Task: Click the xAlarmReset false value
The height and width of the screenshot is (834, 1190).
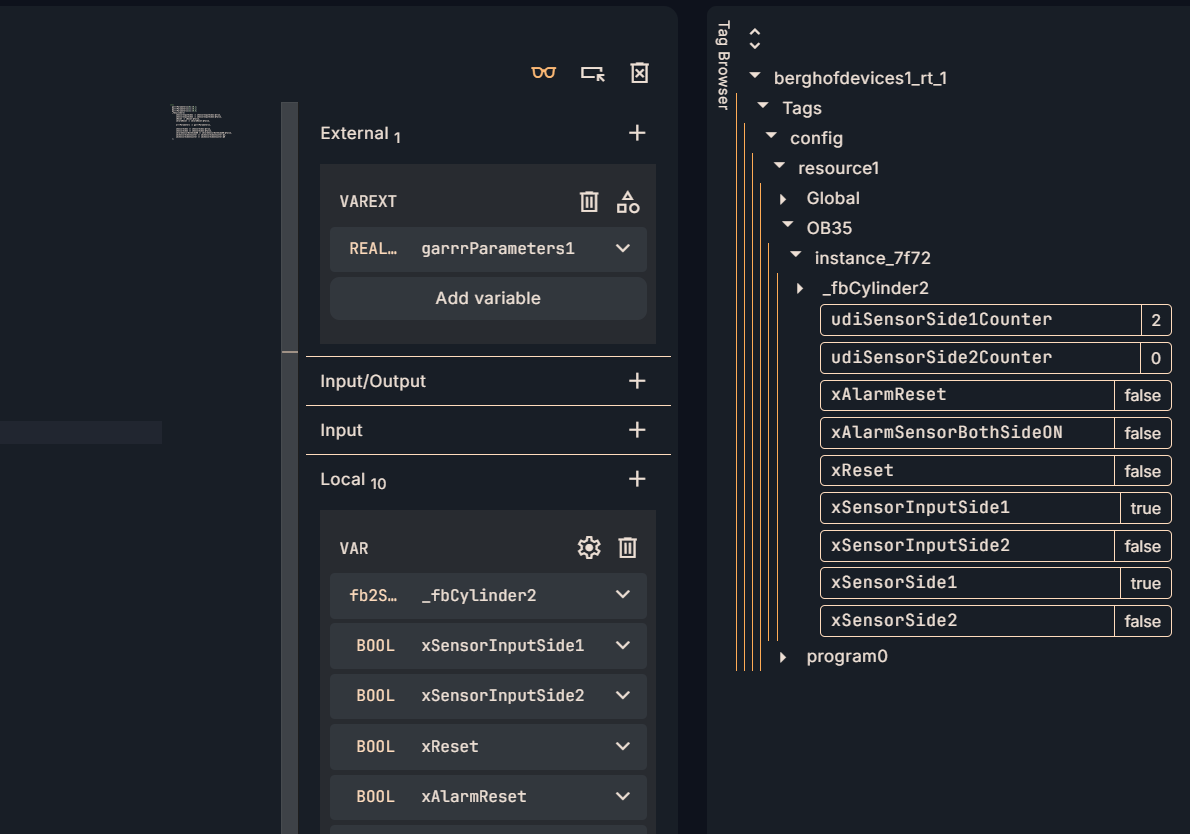Action: (1142, 395)
